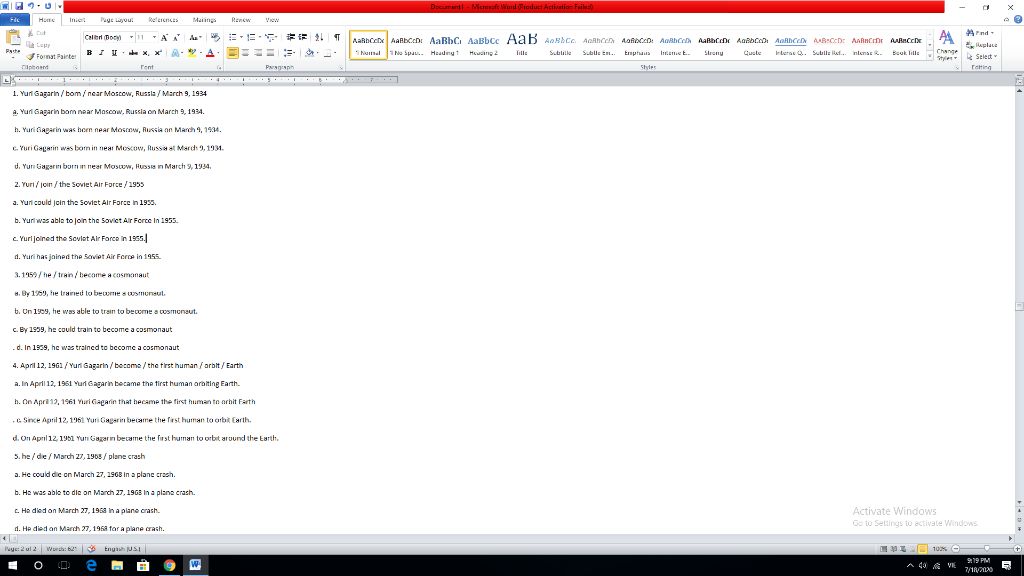Click the zoom slider in the status bar

[x=985, y=549]
